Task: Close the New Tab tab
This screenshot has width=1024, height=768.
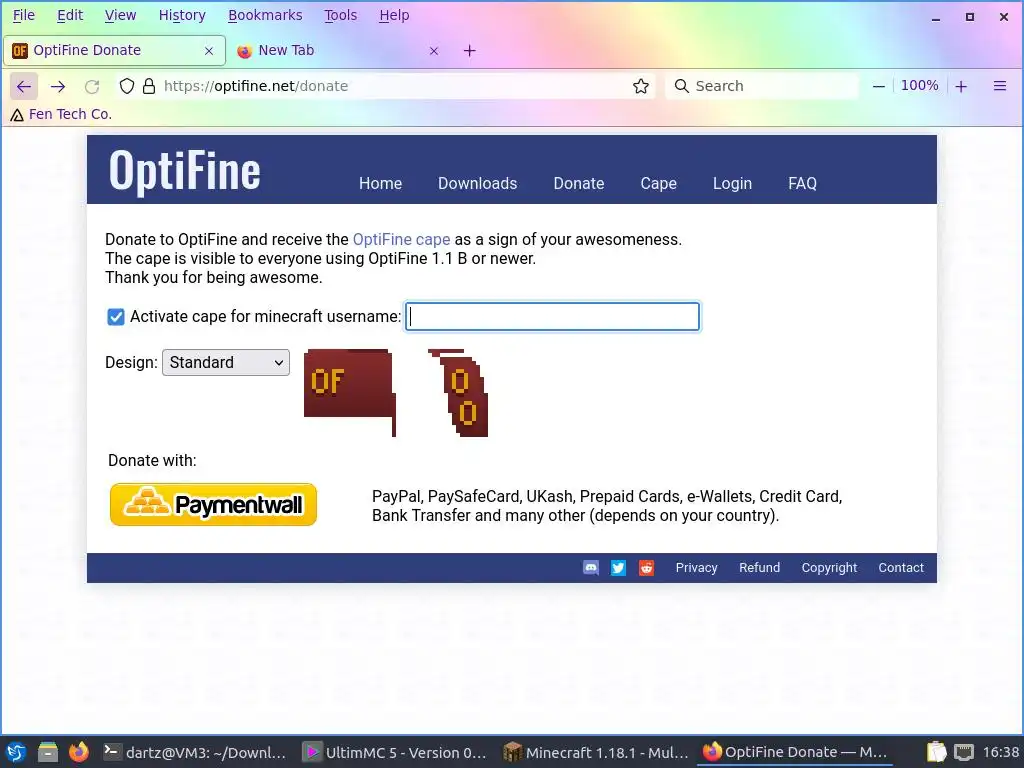Action: click(x=434, y=51)
